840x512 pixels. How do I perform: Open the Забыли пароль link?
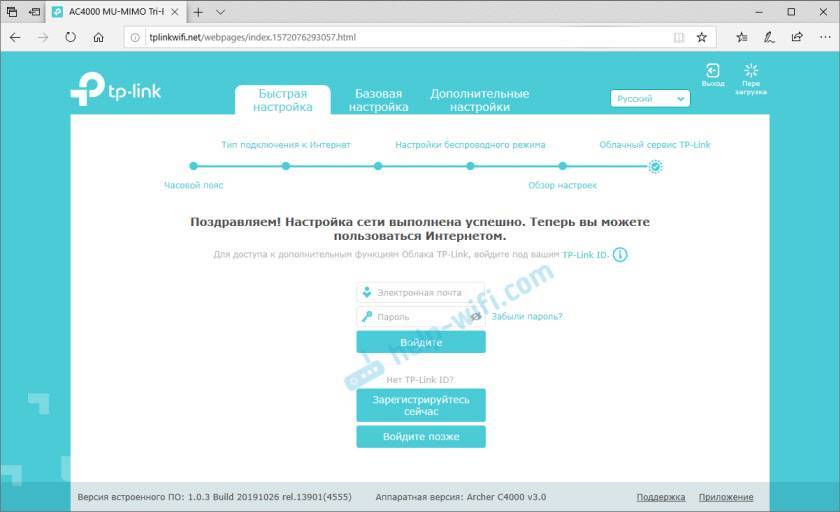[527, 317]
